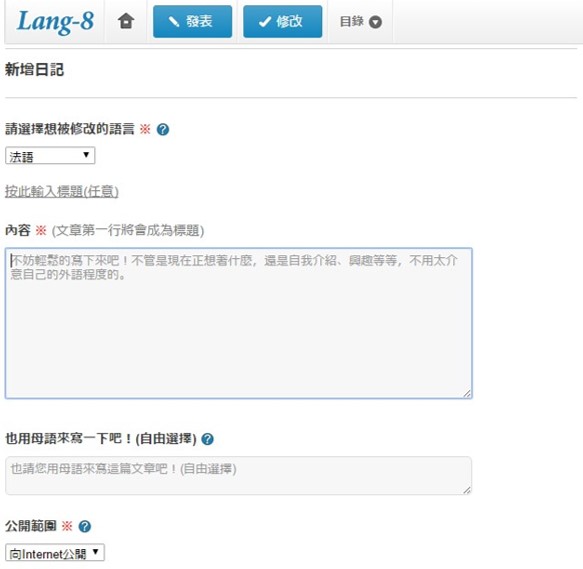Click the Lang-8 logo
Screen dimensions: 583x569
click(55, 21)
